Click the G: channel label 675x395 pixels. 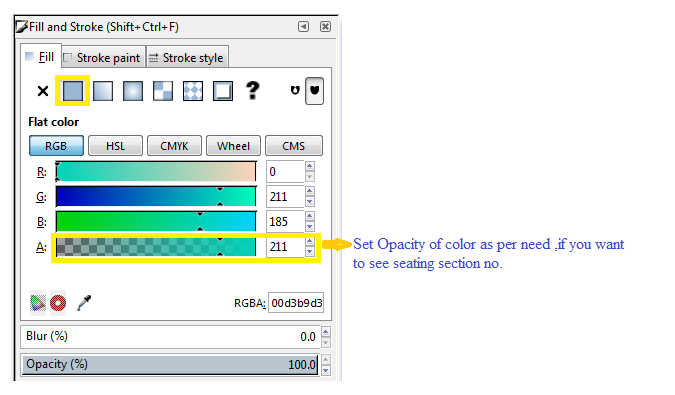[x=41, y=197]
